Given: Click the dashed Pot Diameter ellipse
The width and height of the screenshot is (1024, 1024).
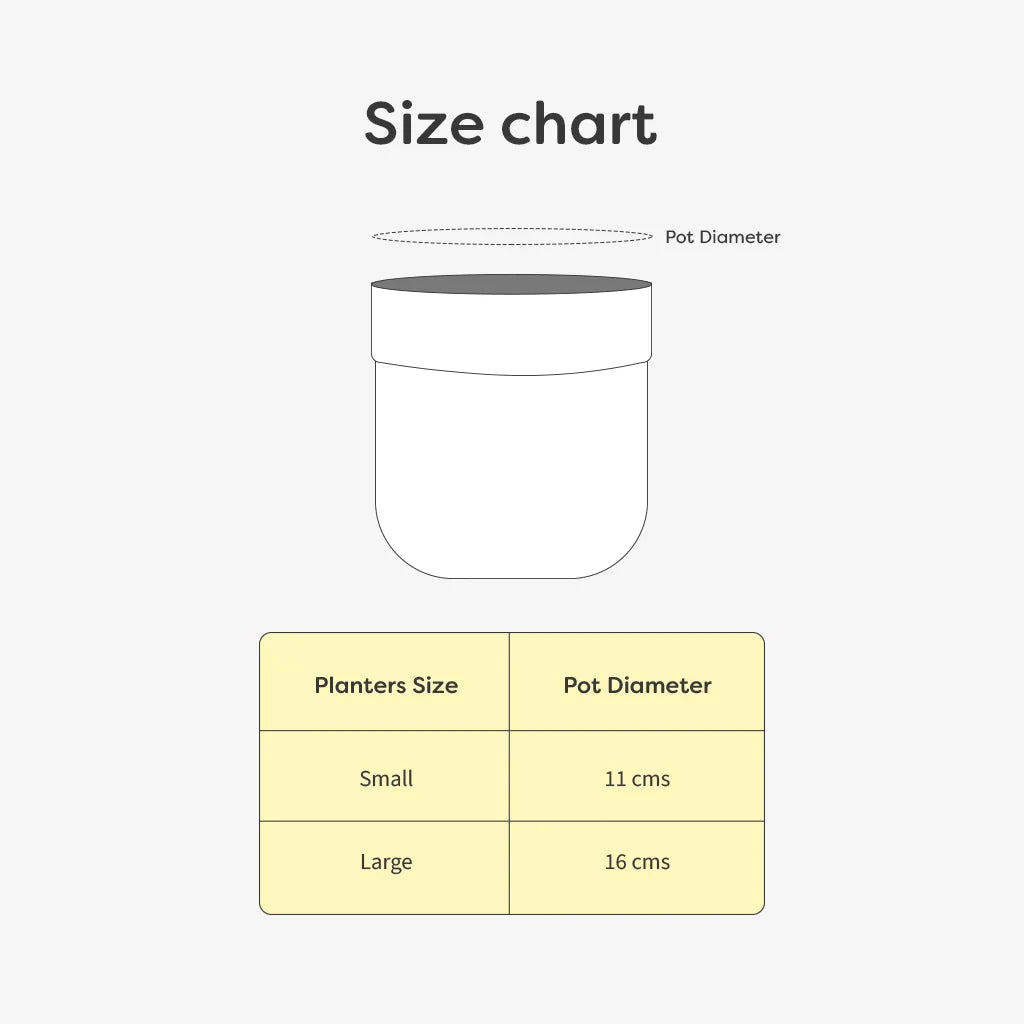Looking at the screenshot, I should click(x=512, y=236).
